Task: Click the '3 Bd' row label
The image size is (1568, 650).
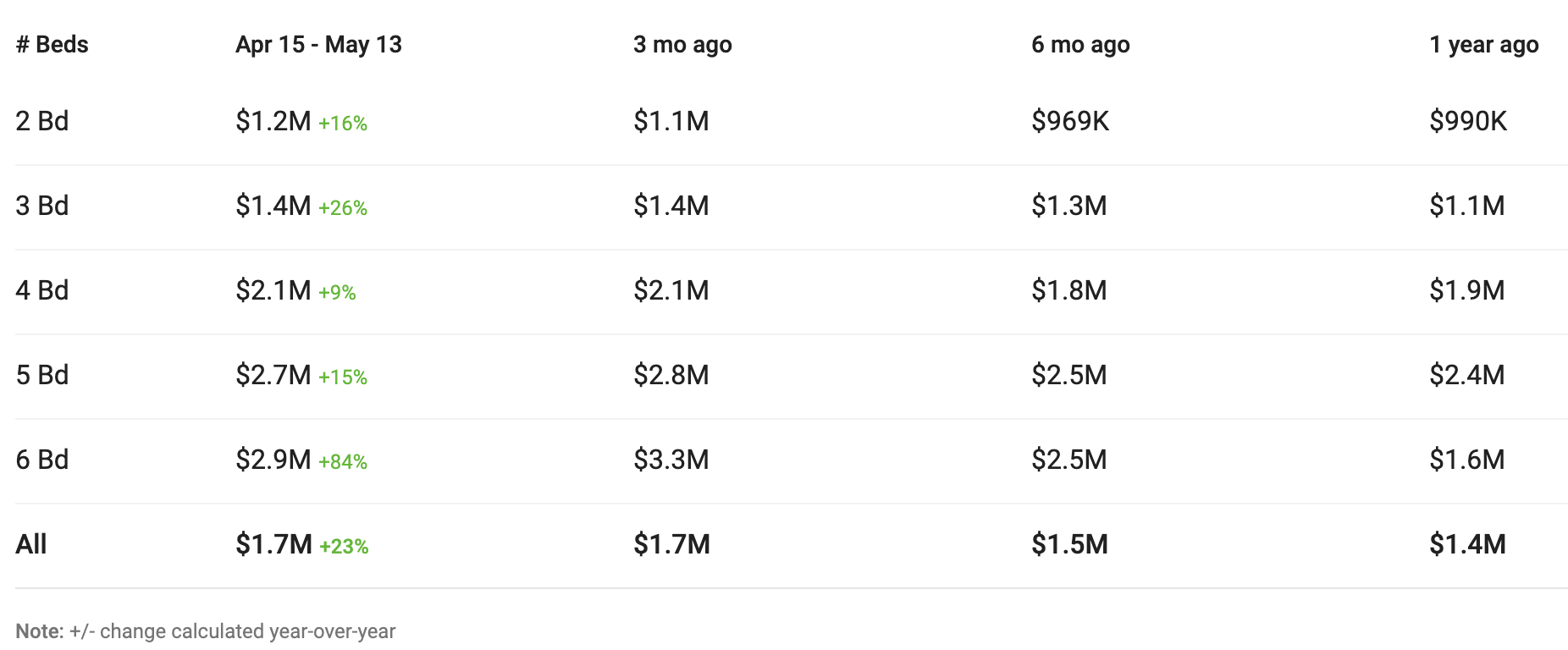Action: pos(41,206)
